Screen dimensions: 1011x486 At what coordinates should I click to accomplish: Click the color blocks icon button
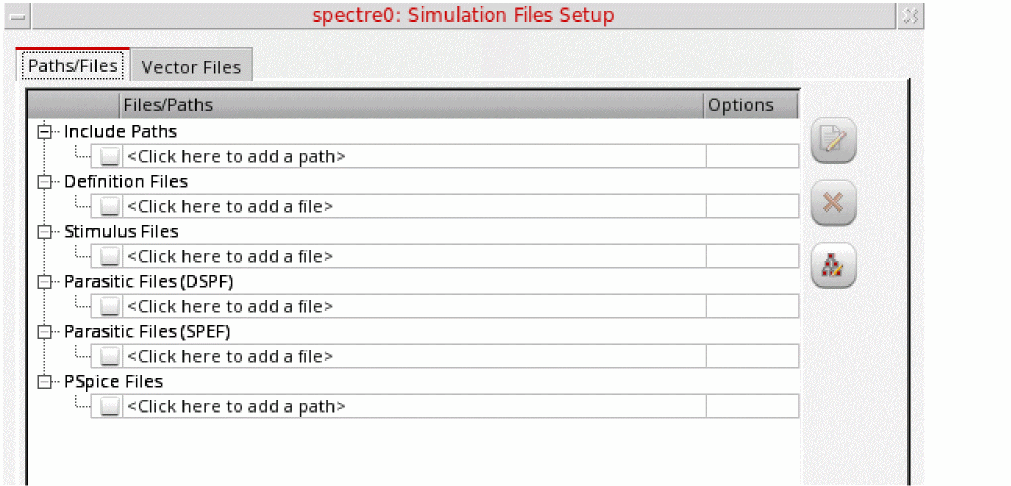pyautogui.click(x=833, y=267)
